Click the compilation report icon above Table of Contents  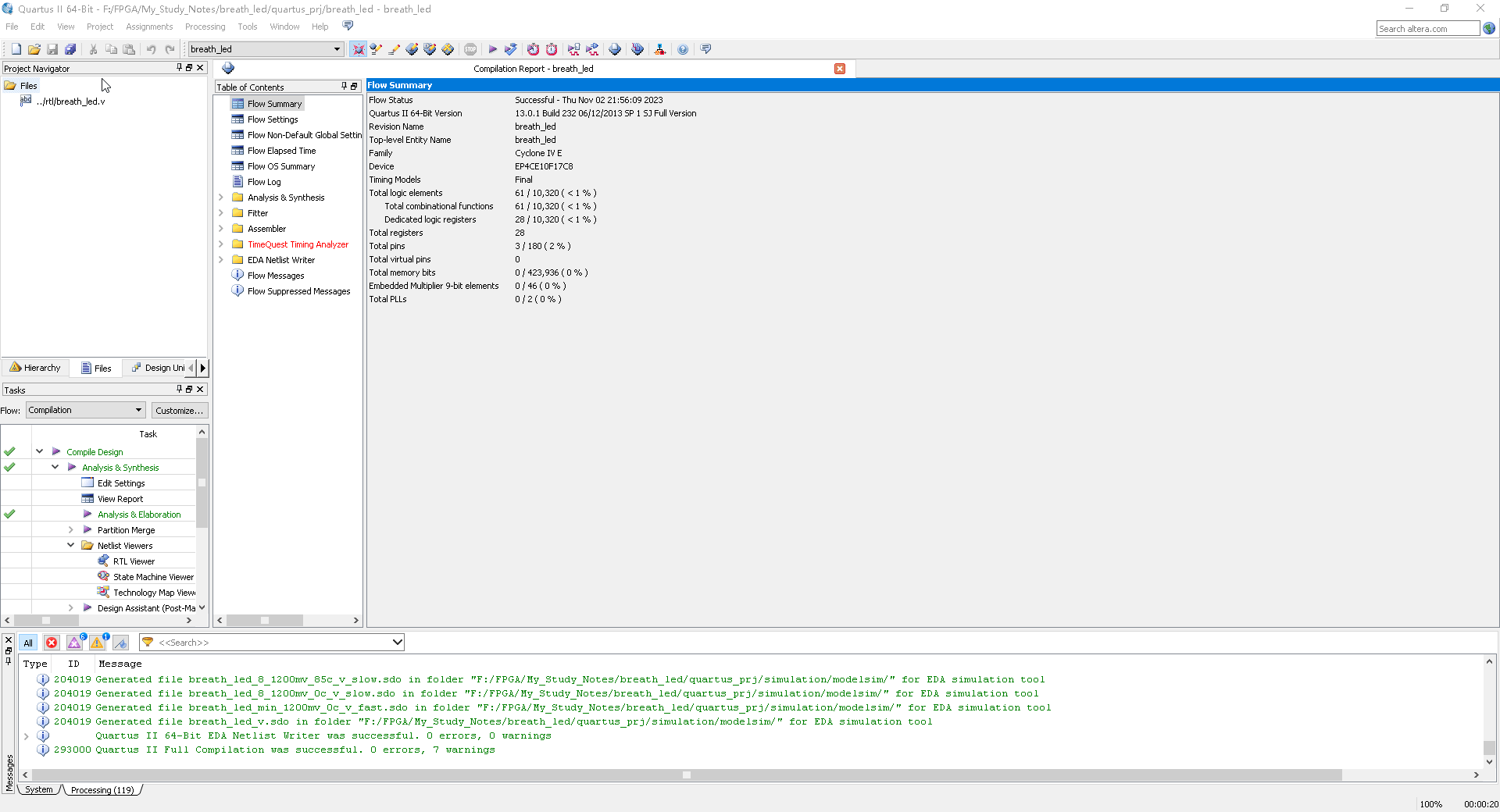point(228,69)
